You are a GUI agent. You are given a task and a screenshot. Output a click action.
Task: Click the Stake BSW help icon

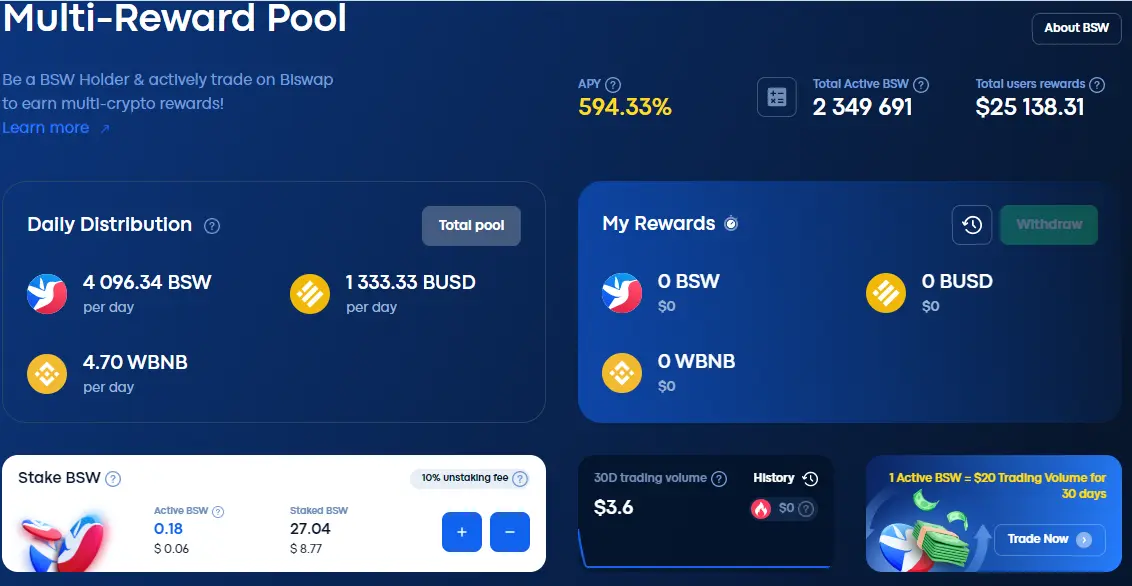click(113, 478)
